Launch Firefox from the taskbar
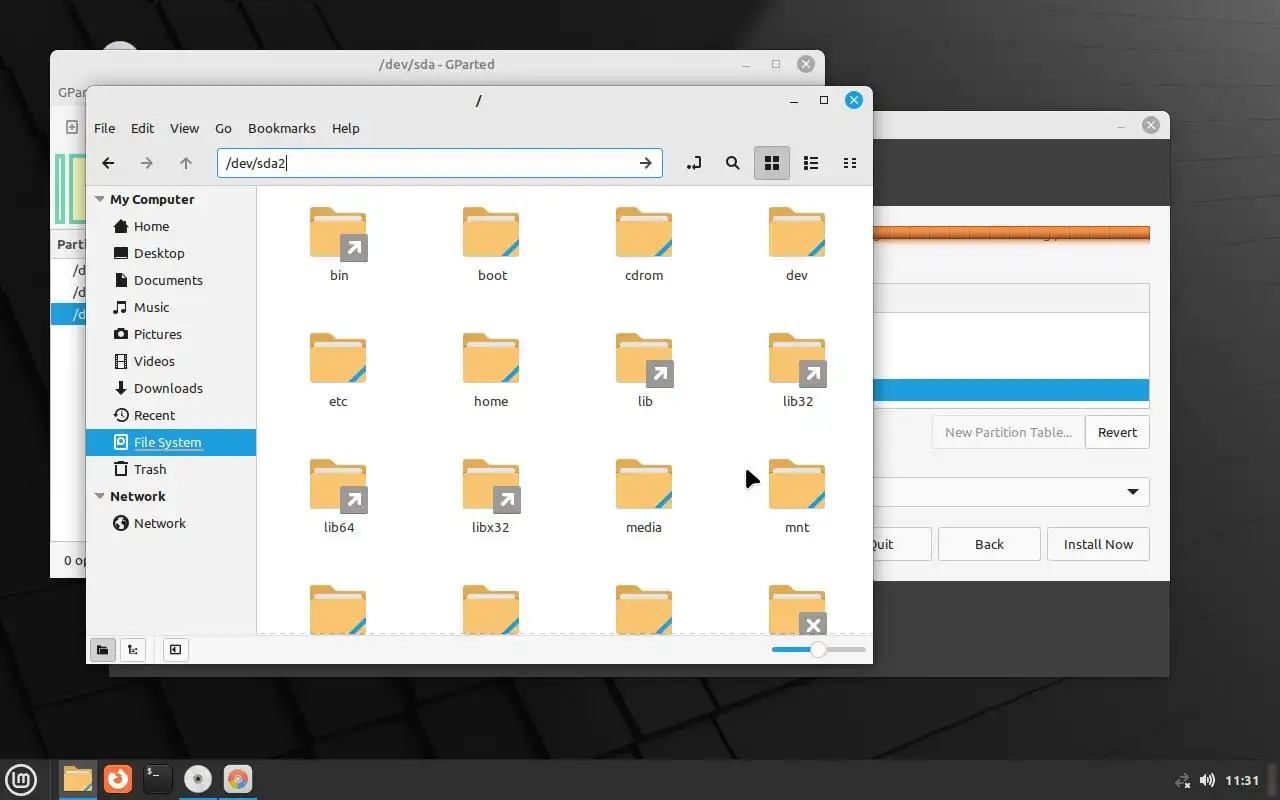This screenshot has height=800, width=1280. [118, 778]
